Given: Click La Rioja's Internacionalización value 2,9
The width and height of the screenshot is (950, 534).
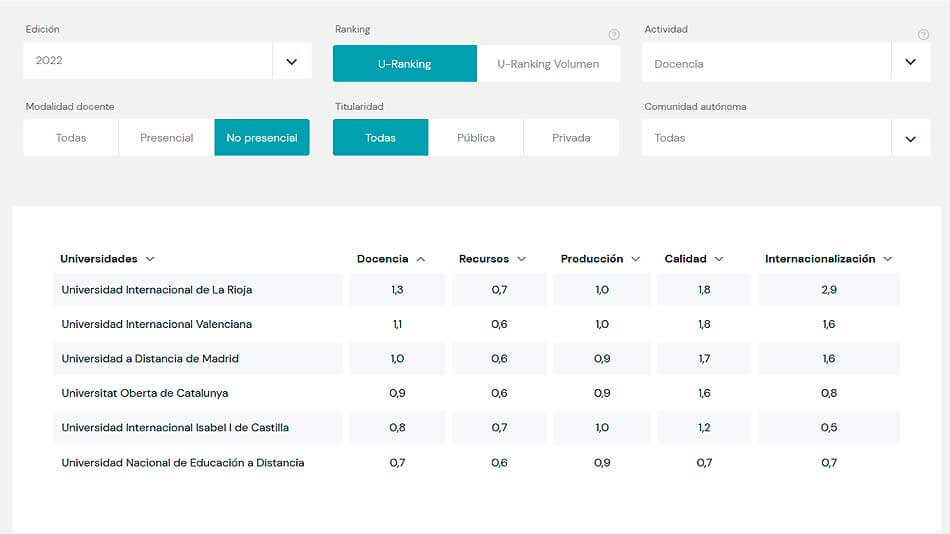Looking at the screenshot, I should pyautogui.click(x=829, y=290).
